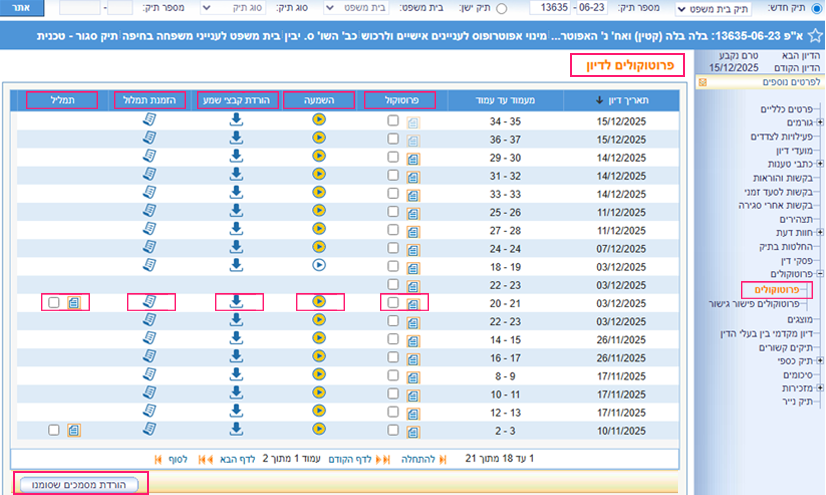Screen dimensions: 826x495
Task: Tick protocol checkbox for pages 29 - 30
Action: click(393, 157)
